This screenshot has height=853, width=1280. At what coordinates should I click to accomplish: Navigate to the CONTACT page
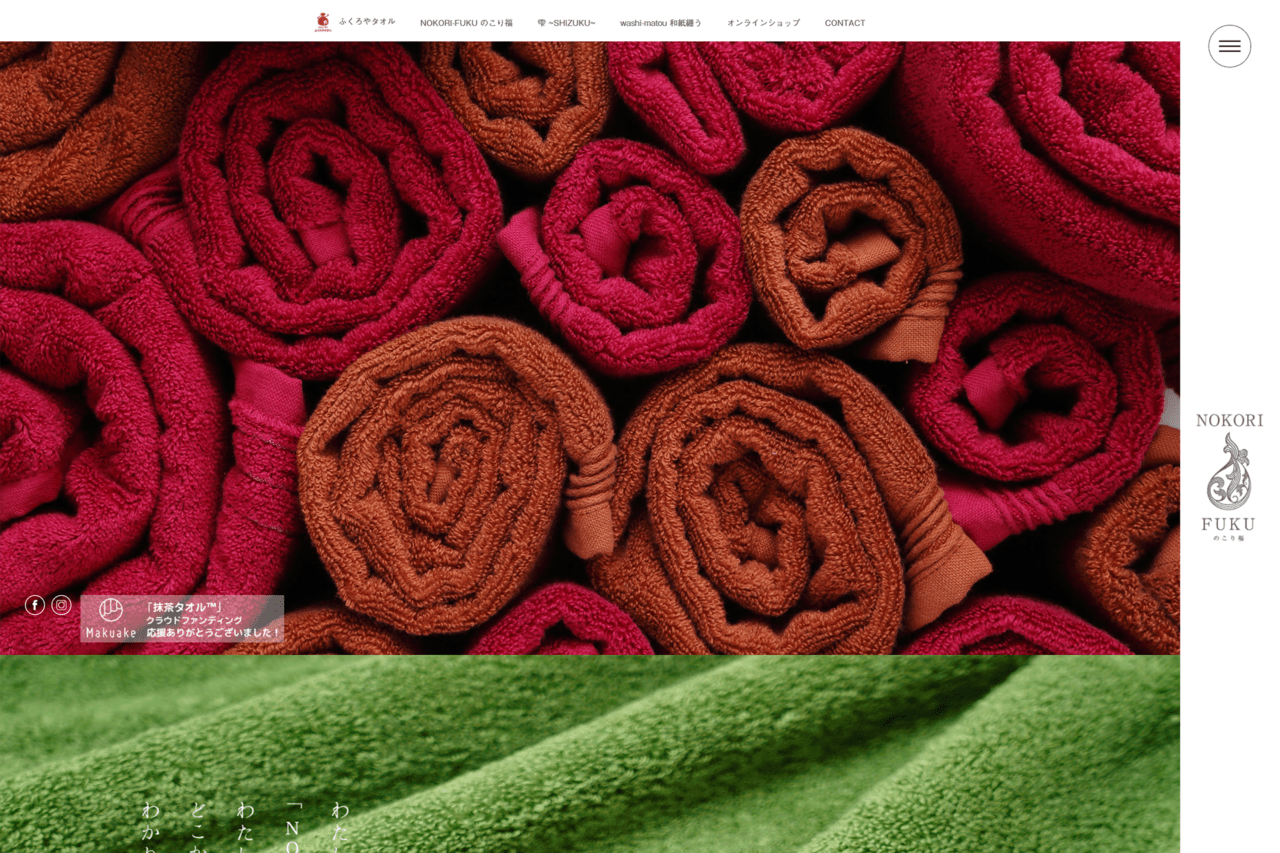(x=845, y=23)
